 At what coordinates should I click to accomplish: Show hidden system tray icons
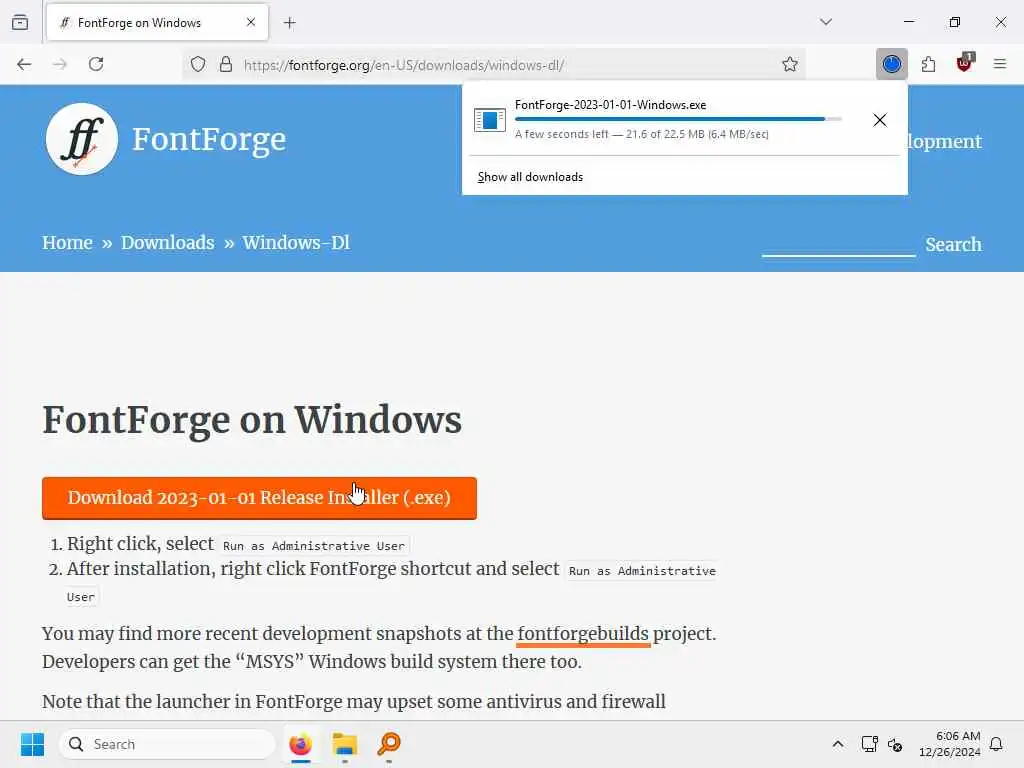[x=838, y=744]
